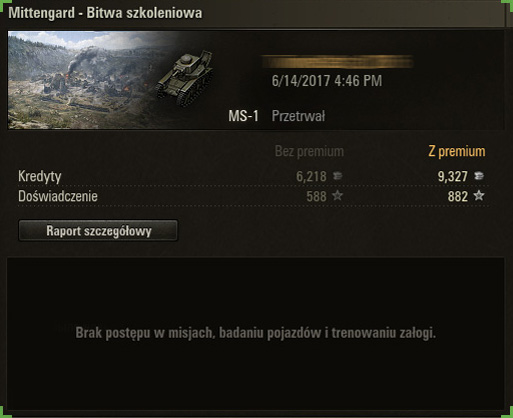Click the 588 standard experience value

tap(316, 196)
